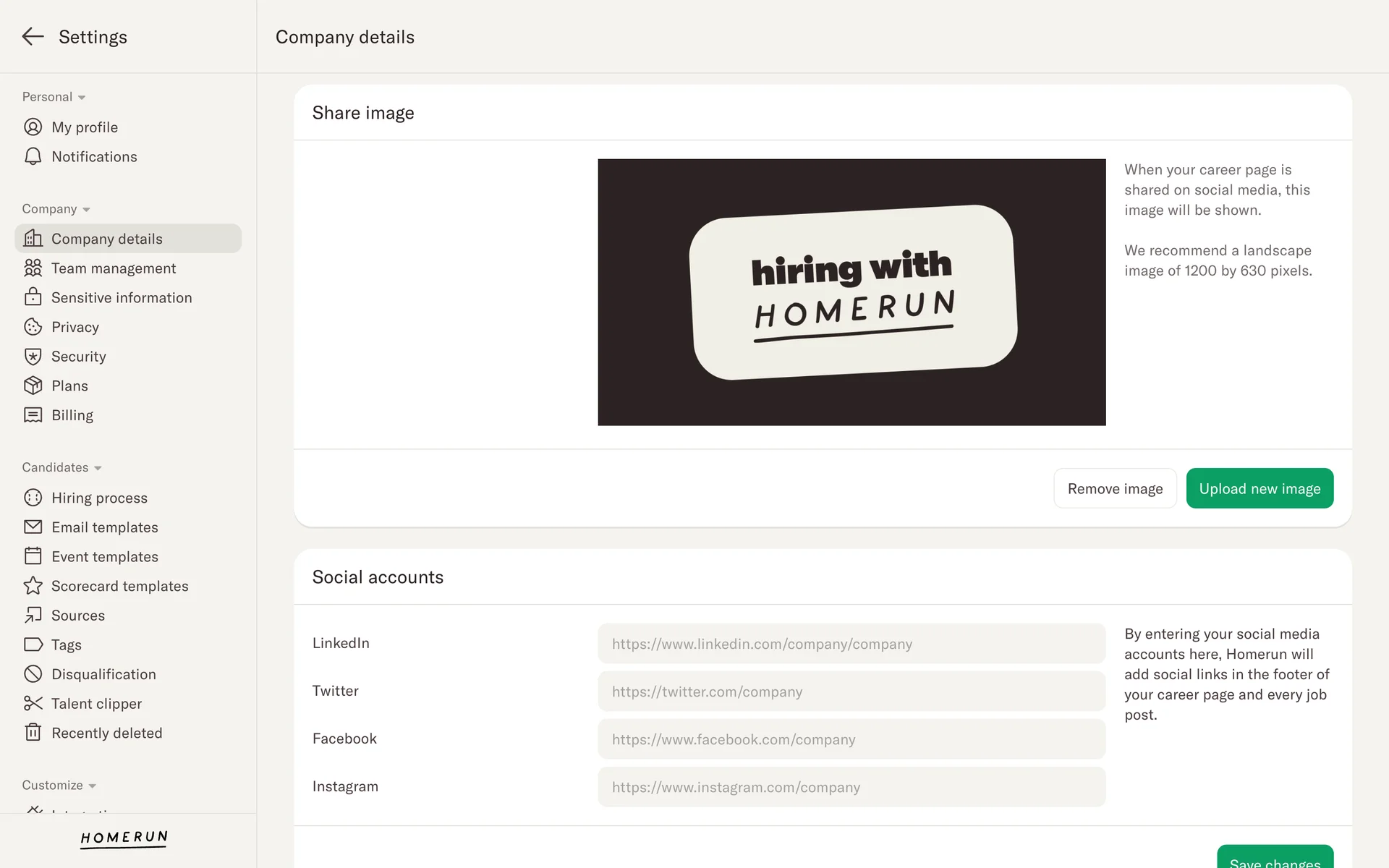This screenshot has width=1389, height=868.
Task: Open Team management settings
Action: 114,268
